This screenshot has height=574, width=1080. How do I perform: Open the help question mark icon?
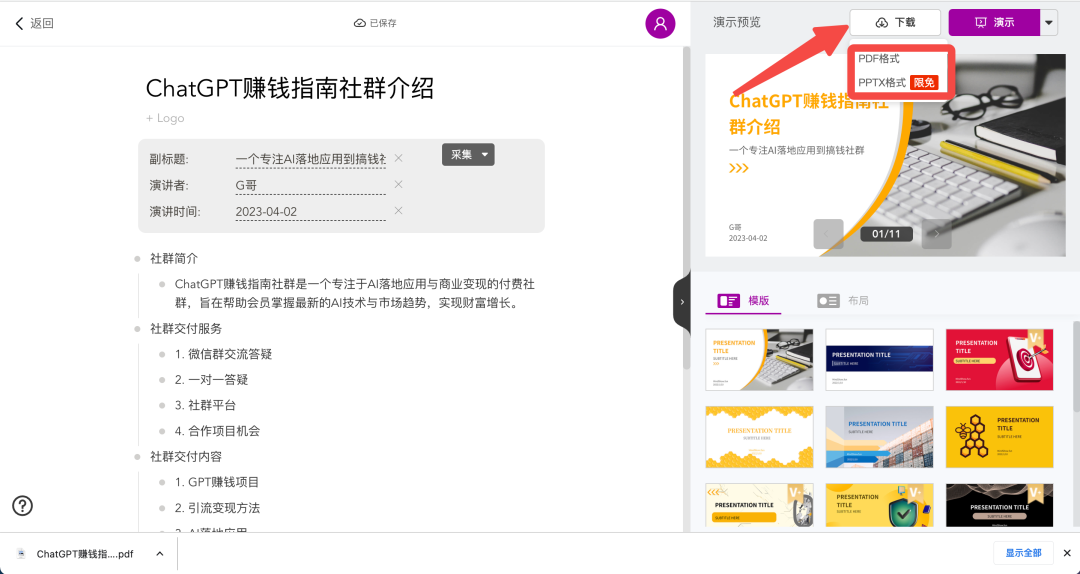(23, 506)
